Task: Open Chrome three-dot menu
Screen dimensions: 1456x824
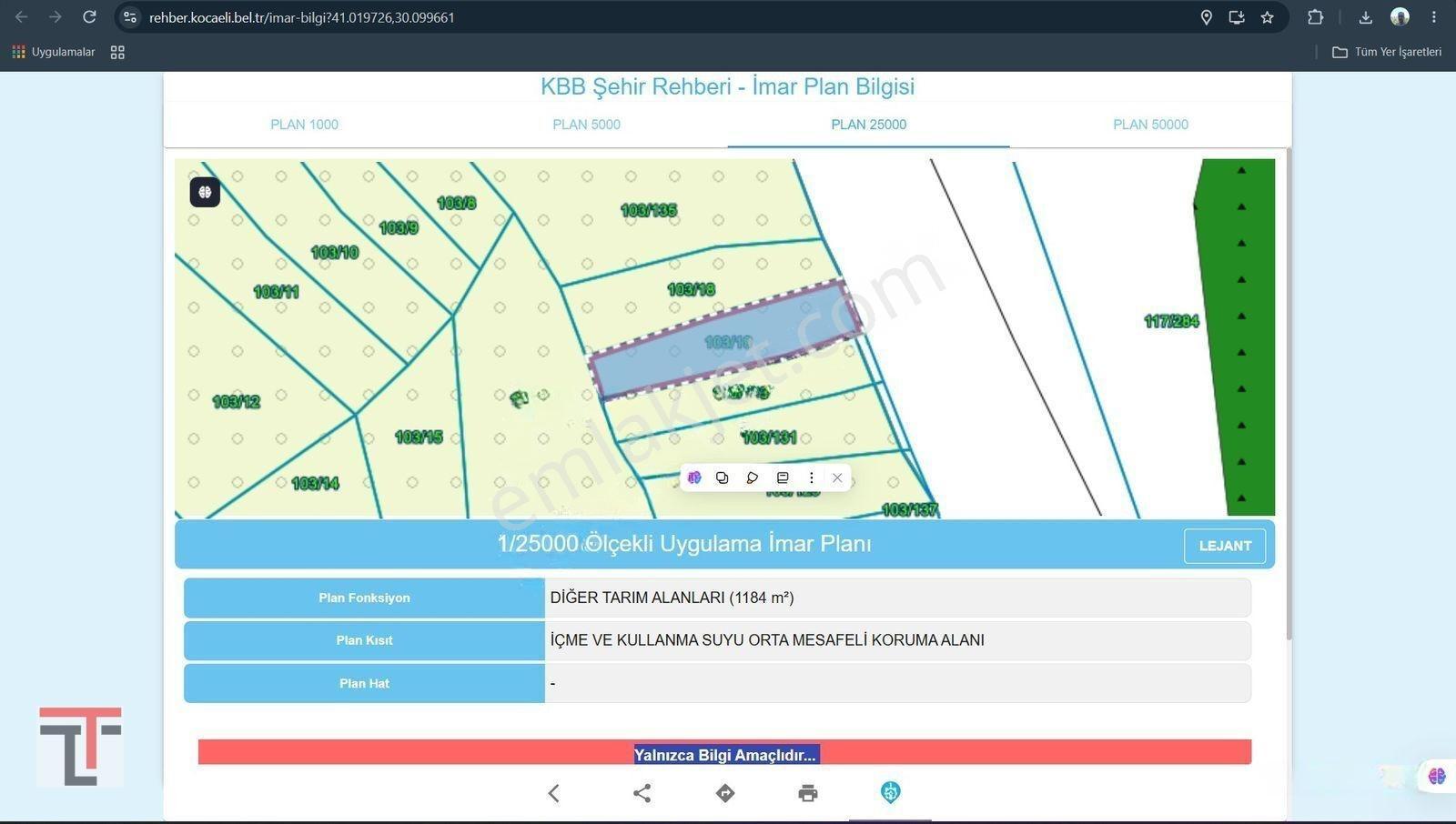Action: click(1433, 17)
